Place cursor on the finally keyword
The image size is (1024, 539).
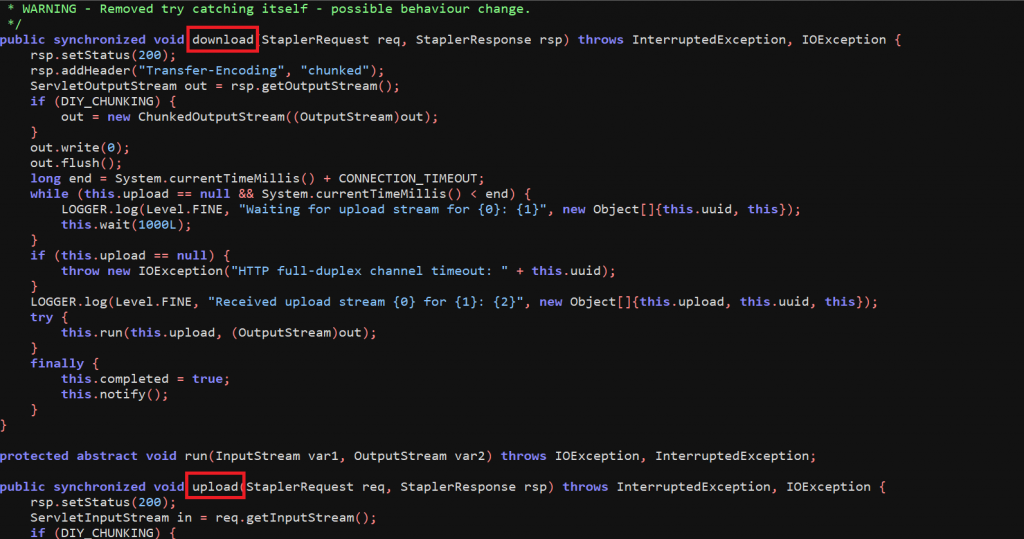(x=57, y=364)
